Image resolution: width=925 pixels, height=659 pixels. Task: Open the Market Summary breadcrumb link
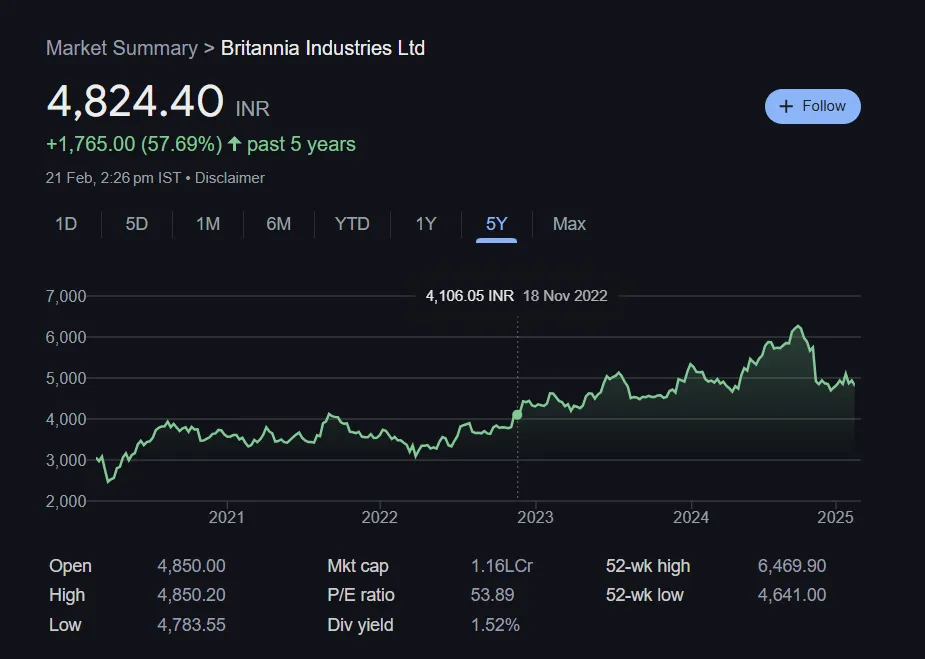pos(122,48)
